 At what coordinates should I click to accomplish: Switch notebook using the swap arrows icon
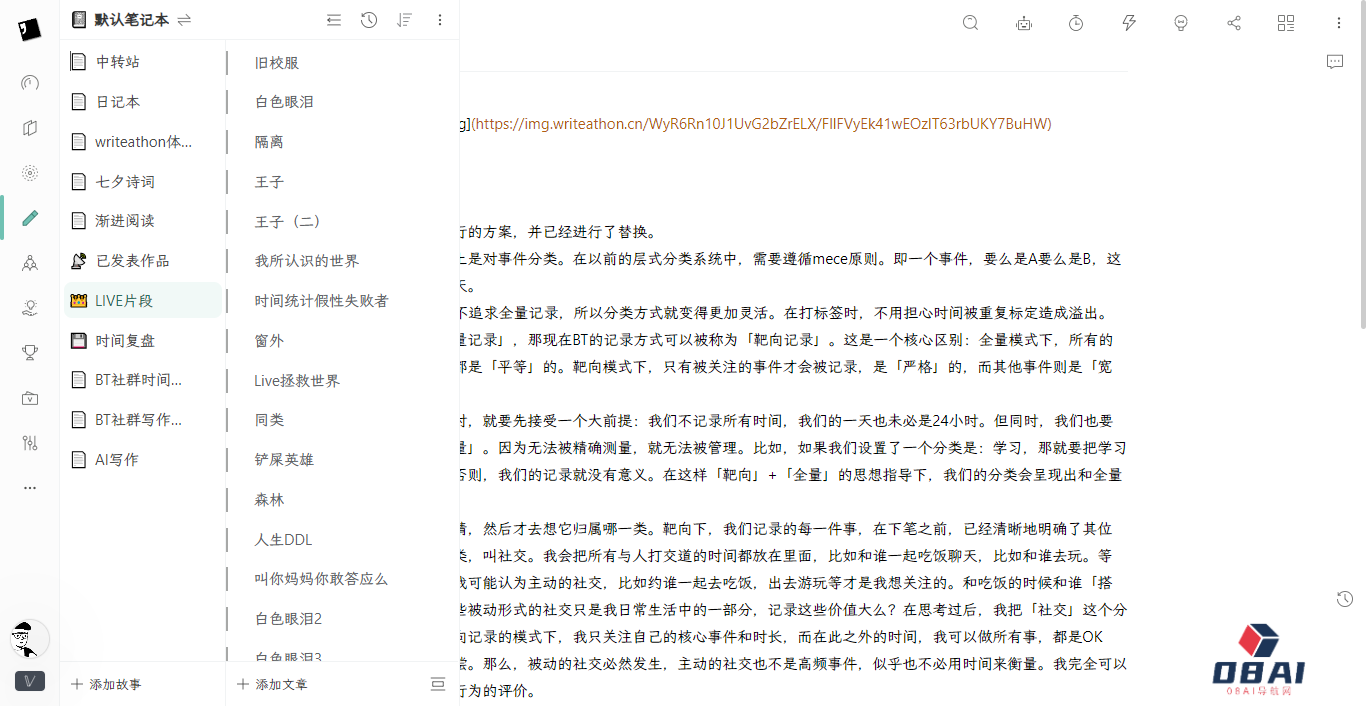coord(184,20)
